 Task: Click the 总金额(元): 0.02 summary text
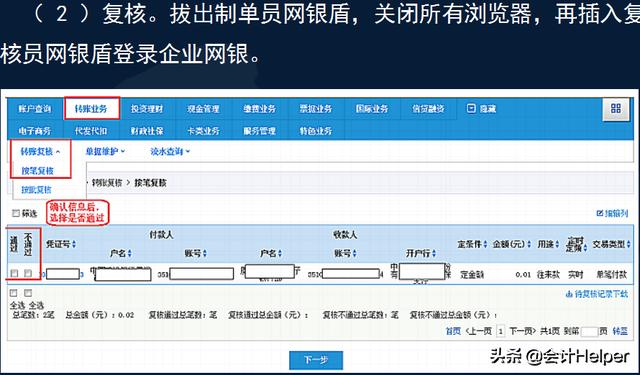coord(100,315)
